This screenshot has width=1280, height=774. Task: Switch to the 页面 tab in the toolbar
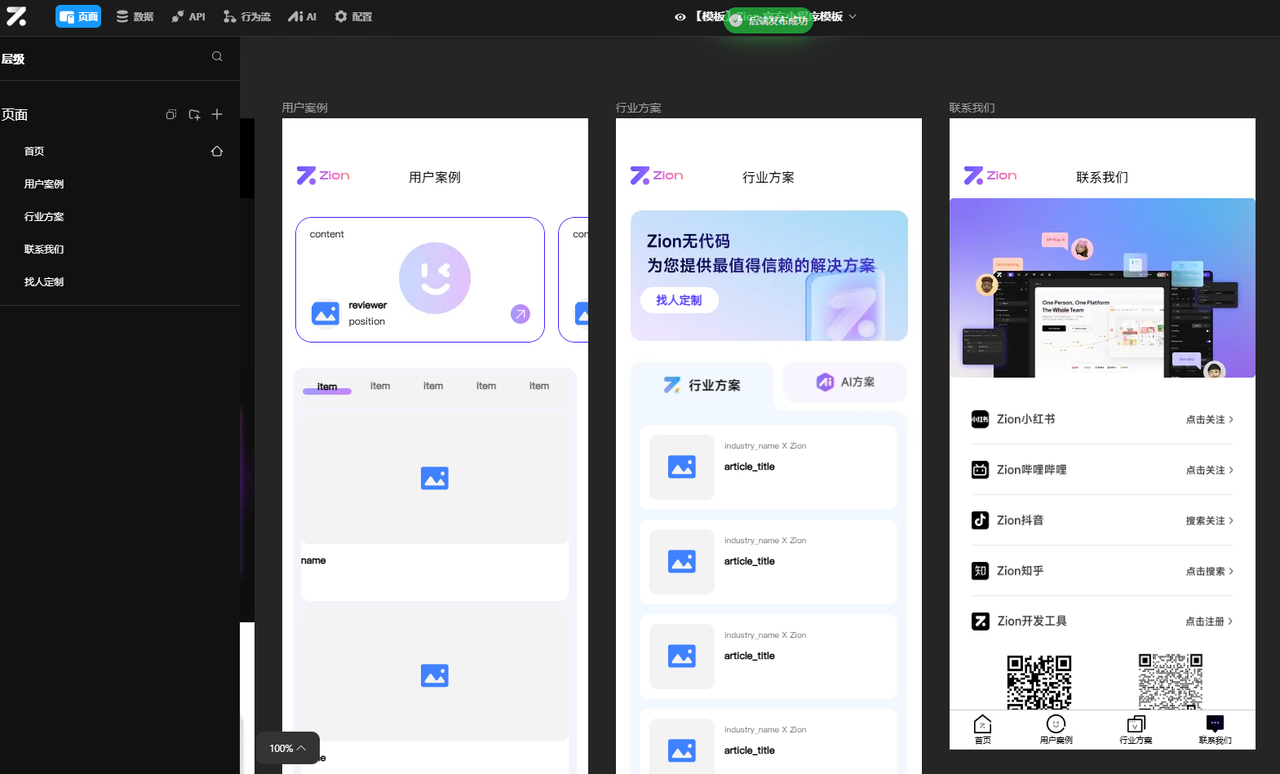pos(78,16)
